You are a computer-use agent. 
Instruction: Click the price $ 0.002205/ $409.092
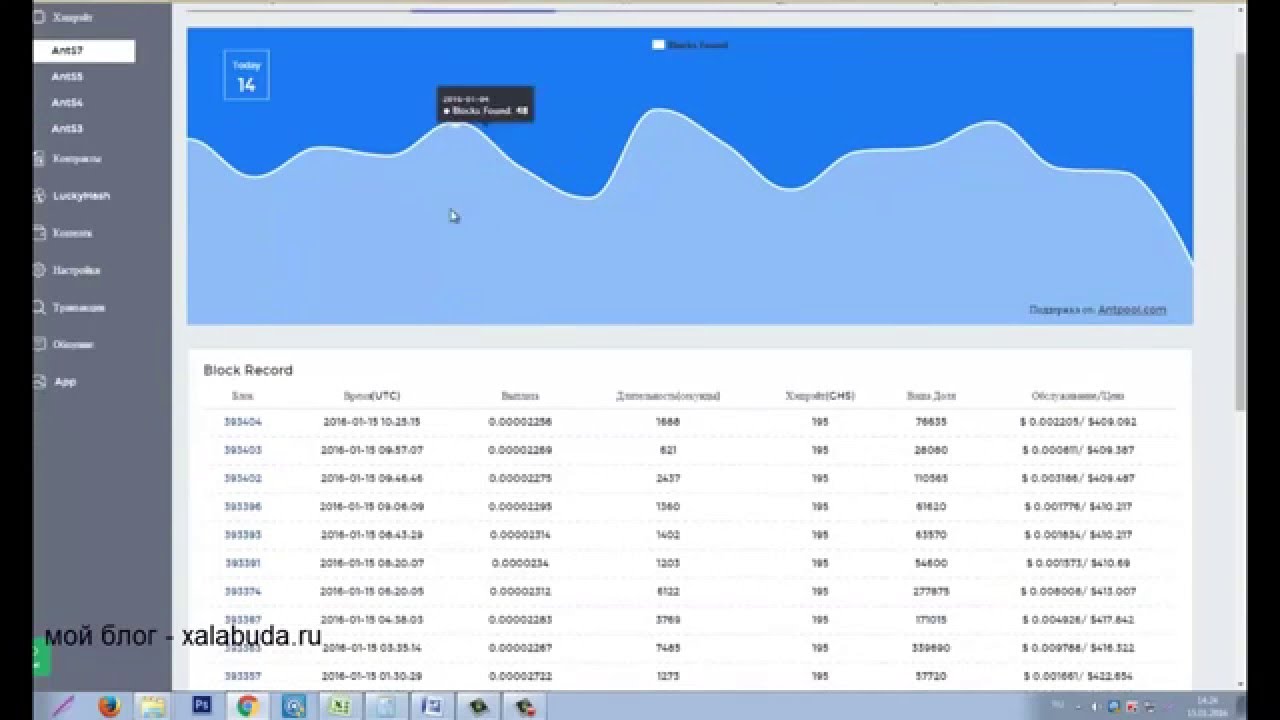(1078, 422)
